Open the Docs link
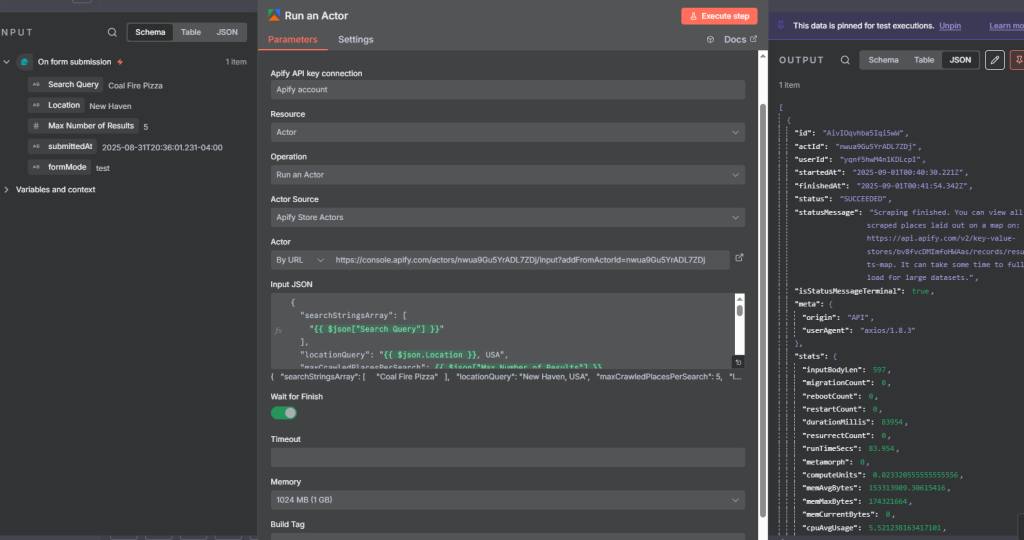The width and height of the screenshot is (1024, 540). 740,40
